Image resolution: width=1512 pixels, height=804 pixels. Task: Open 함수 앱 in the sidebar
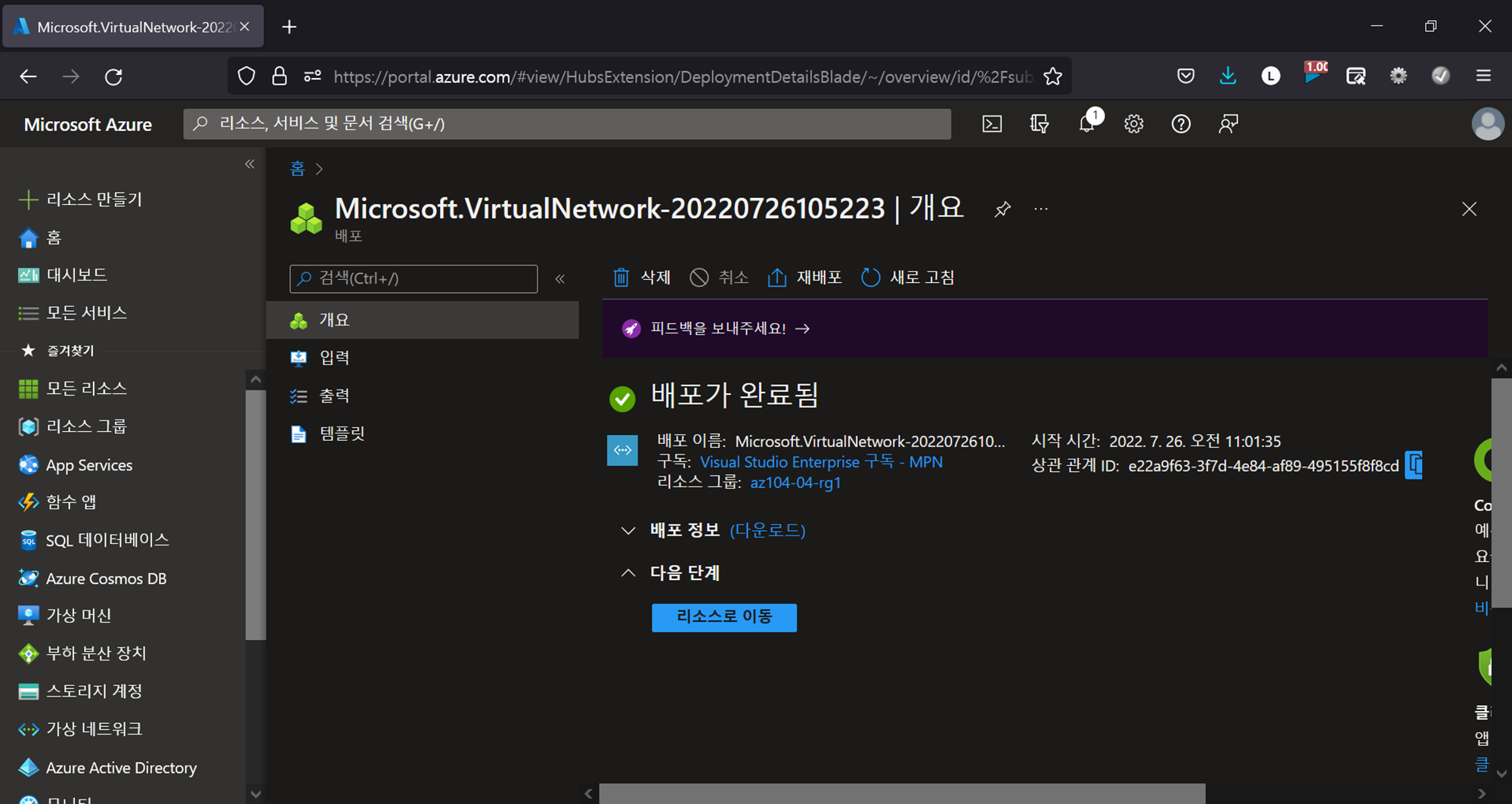coord(57,502)
